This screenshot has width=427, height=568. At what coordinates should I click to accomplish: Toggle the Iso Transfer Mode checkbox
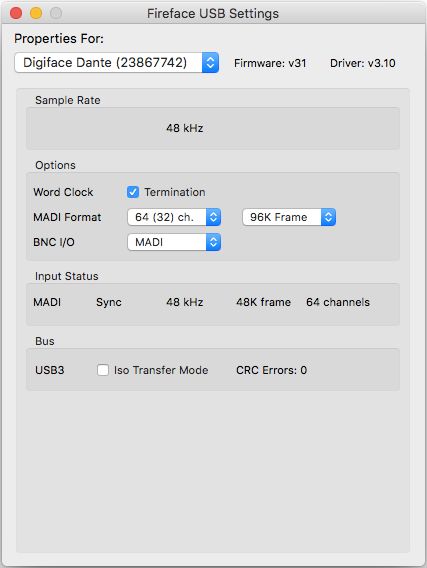[x=103, y=370]
